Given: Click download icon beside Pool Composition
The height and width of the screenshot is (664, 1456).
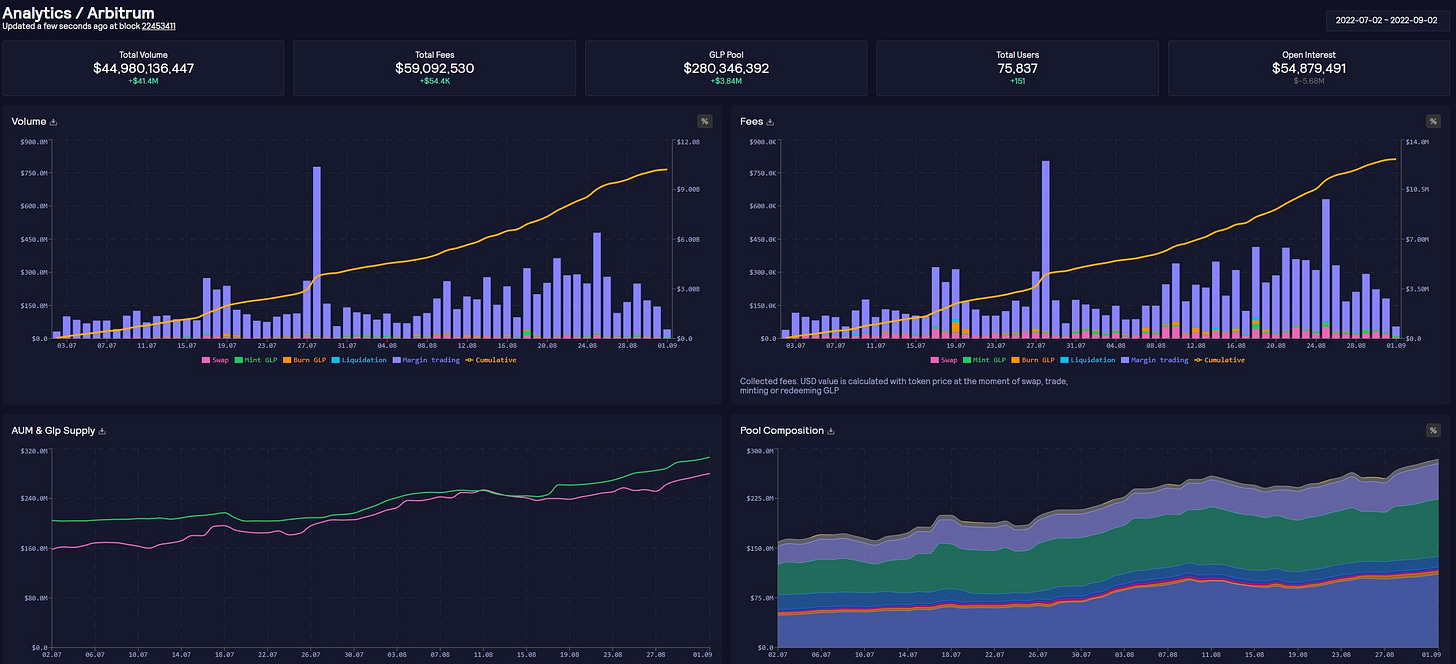Looking at the screenshot, I should [831, 431].
